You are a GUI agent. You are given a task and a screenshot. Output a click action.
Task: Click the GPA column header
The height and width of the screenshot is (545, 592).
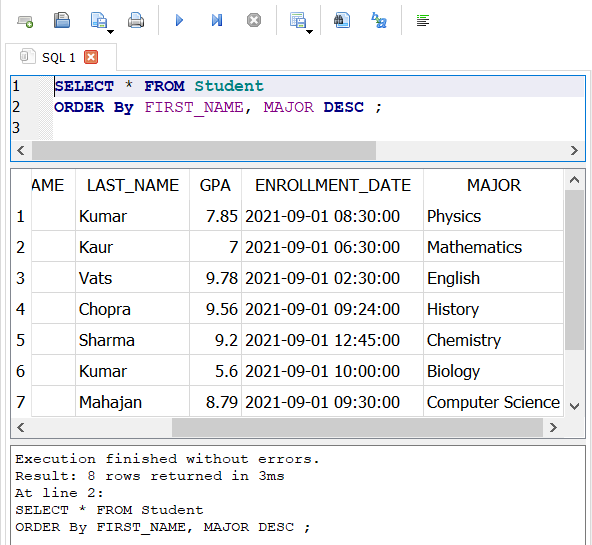pyautogui.click(x=215, y=185)
